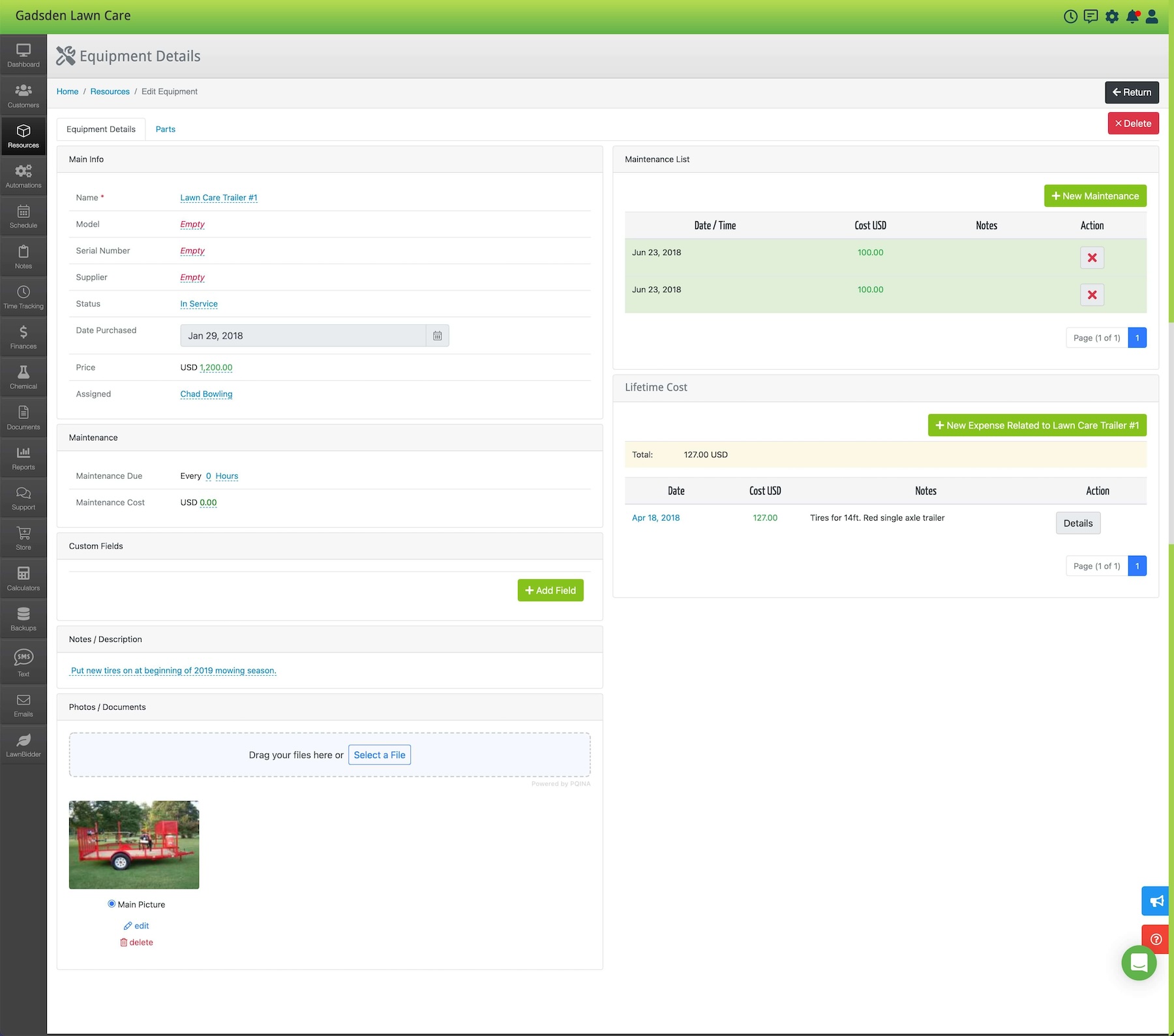Switch to the Equipment Details tab
1174x1036 pixels.
point(100,129)
